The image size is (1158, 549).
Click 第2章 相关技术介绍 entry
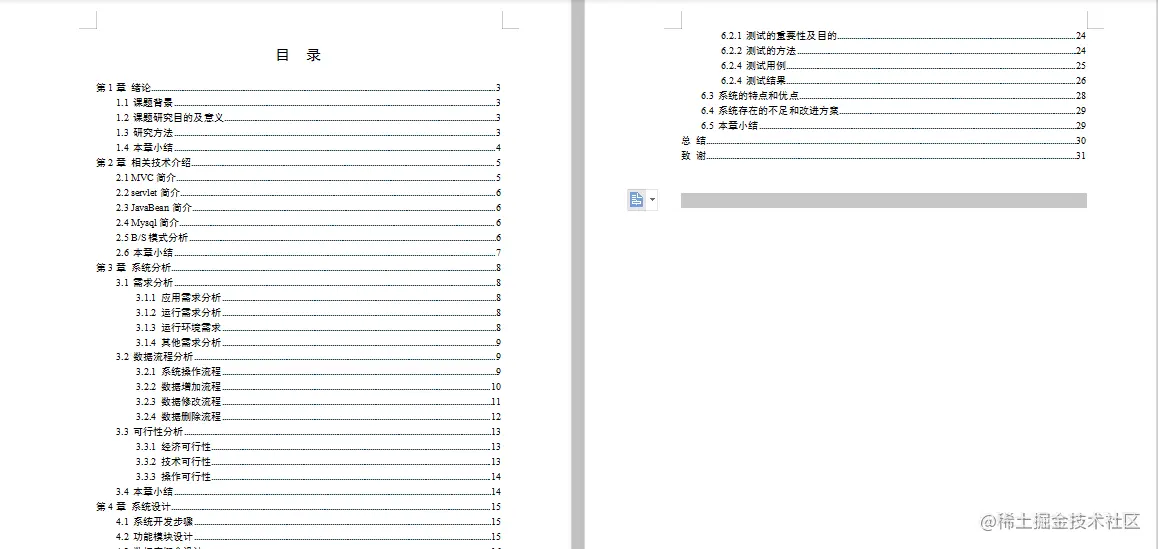tap(299, 163)
